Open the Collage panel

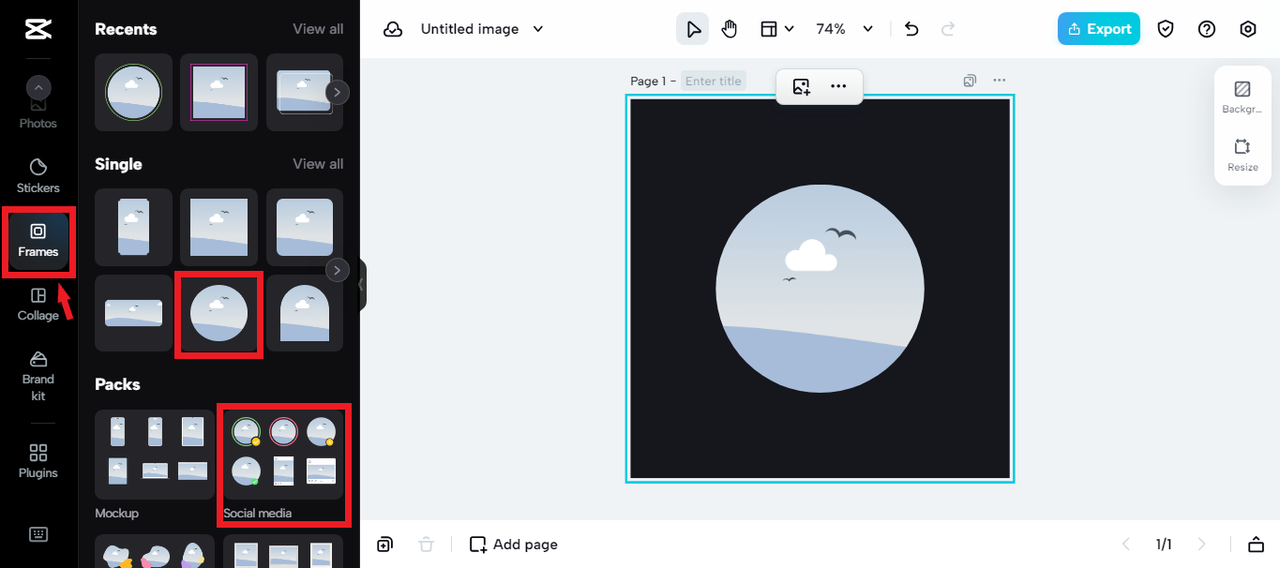coord(38,304)
